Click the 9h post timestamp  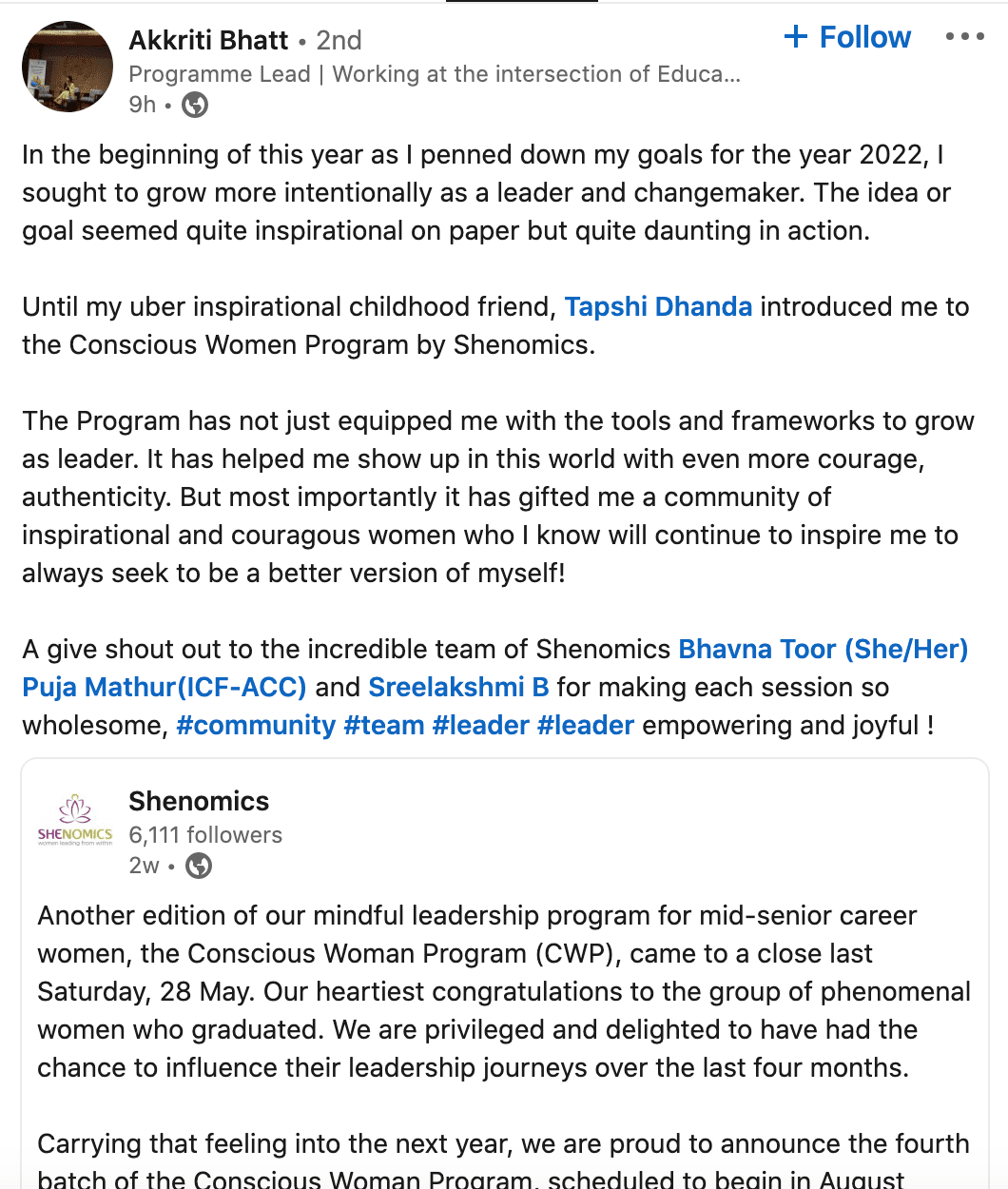(x=143, y=105)
